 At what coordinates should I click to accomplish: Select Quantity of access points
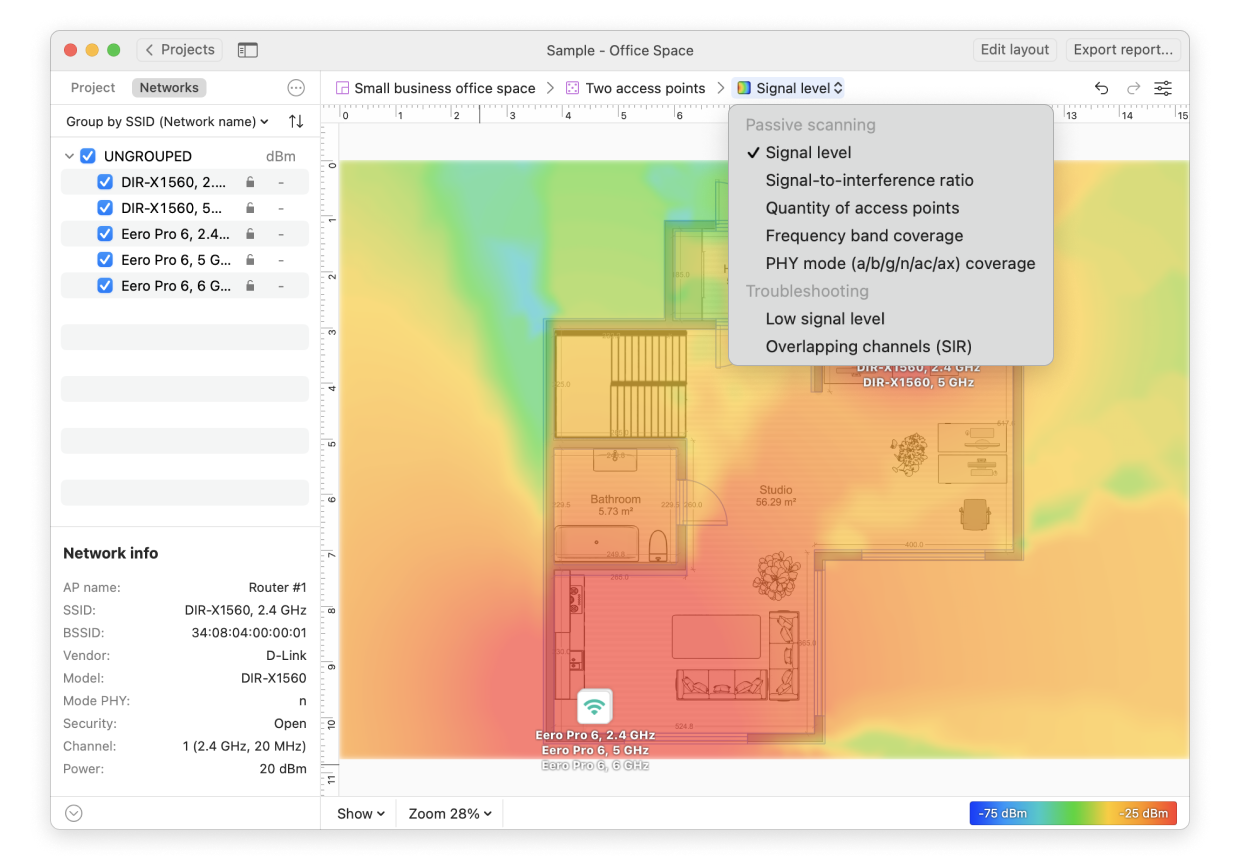890,208
